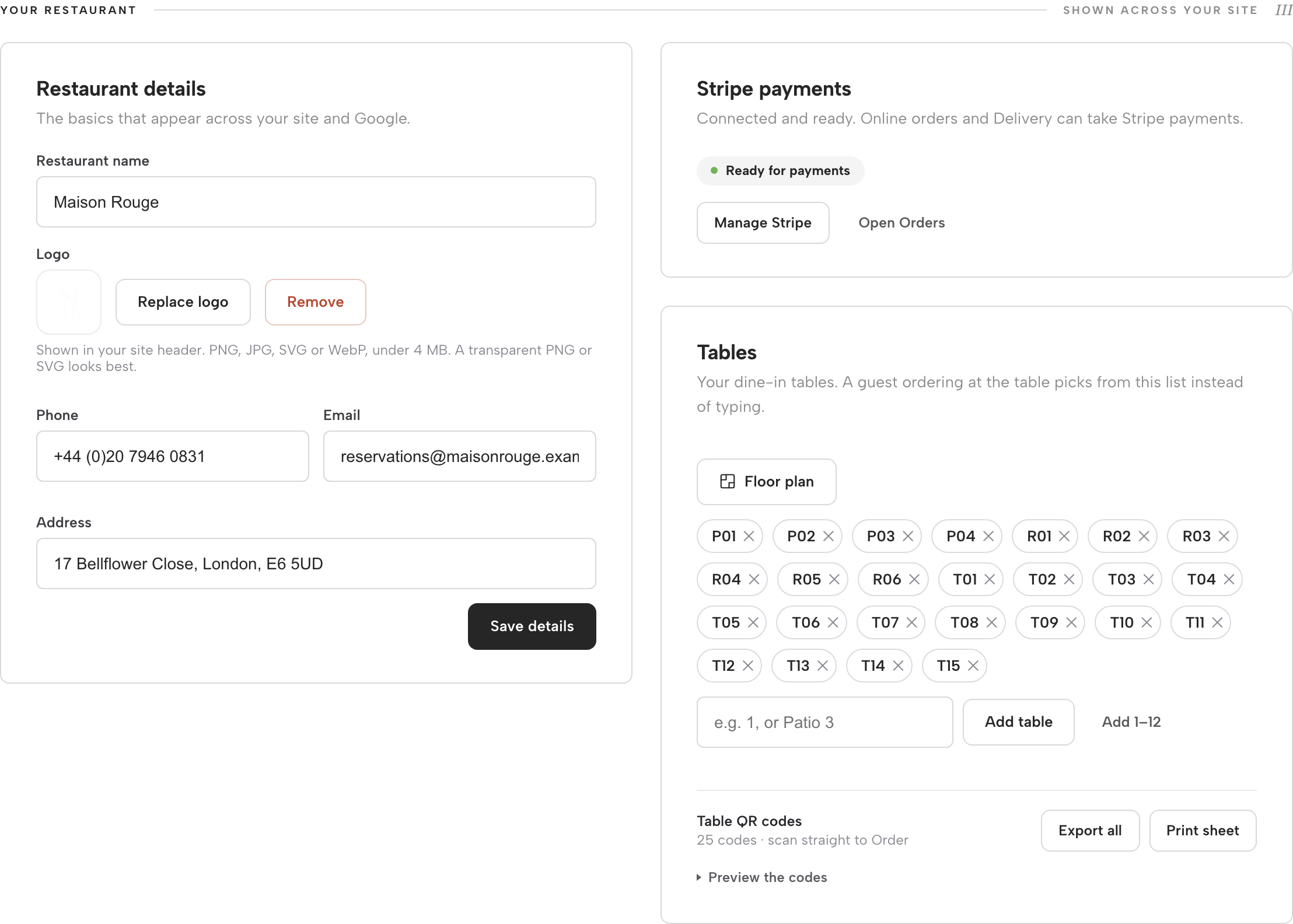Click the T02 table chip label
The width and height of the screenshot is (1293, 924).
pos(1042,579)
